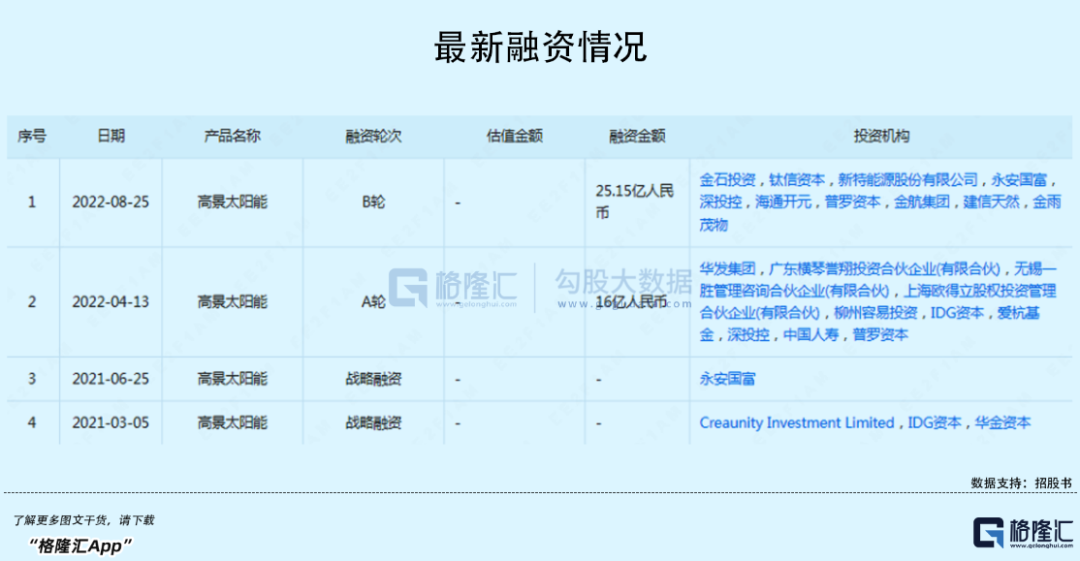Open the 建信天然 investor link
This screenshot has height=561, width=1080.
tap(991, 202)
